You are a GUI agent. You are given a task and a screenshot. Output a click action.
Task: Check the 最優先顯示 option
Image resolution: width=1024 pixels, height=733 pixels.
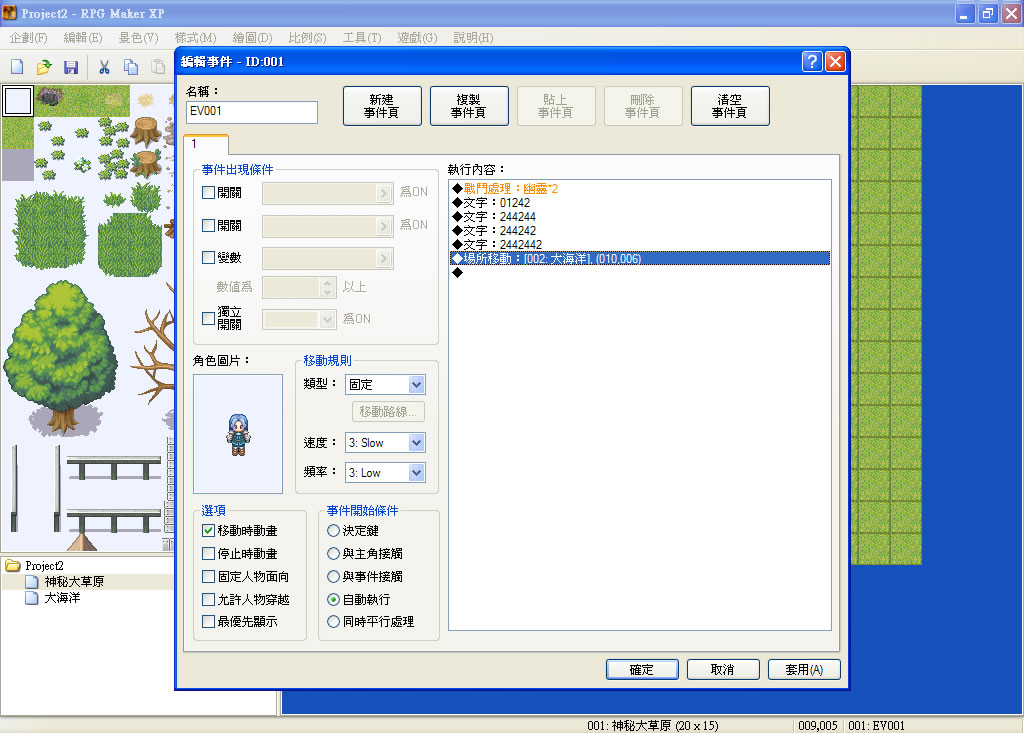tap(208, 621)
